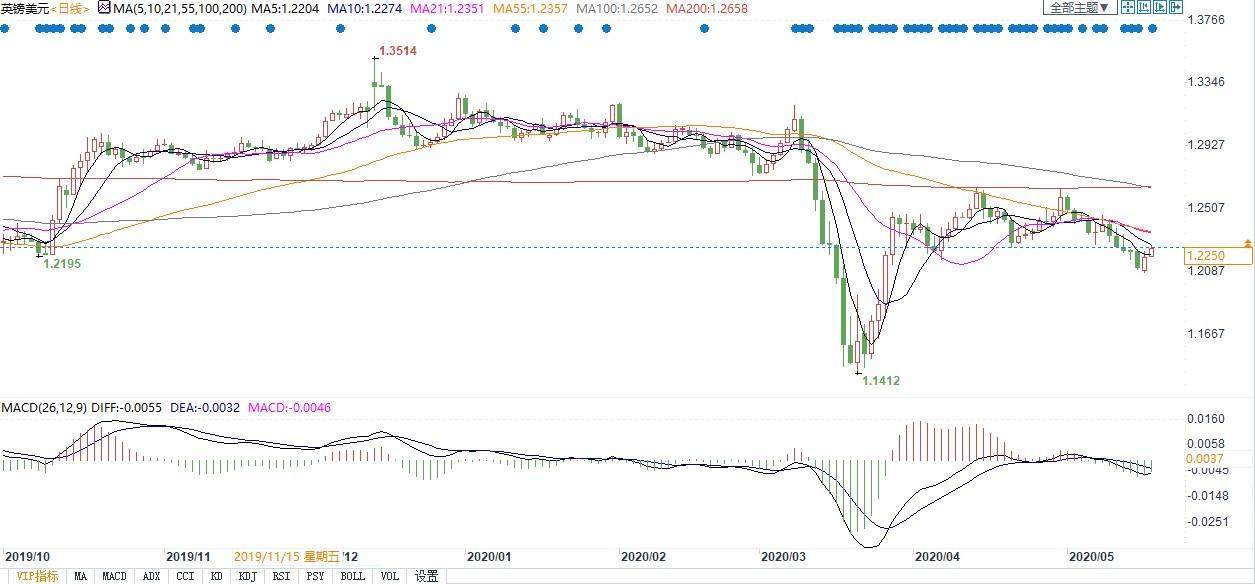Select the MACD indicator tab
The image size is (1255, 584).
tap(114, 576)
